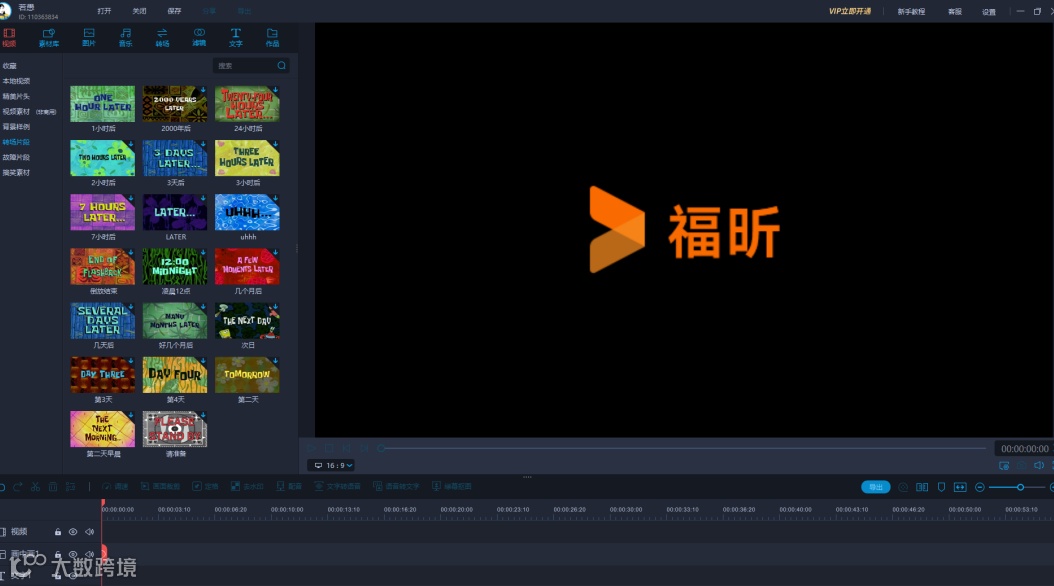Image resolution: width=1054 pixels, height=586 pixels.
Task: Click the 绿幕抠图 green screen tool
Action: pos(452,487)
